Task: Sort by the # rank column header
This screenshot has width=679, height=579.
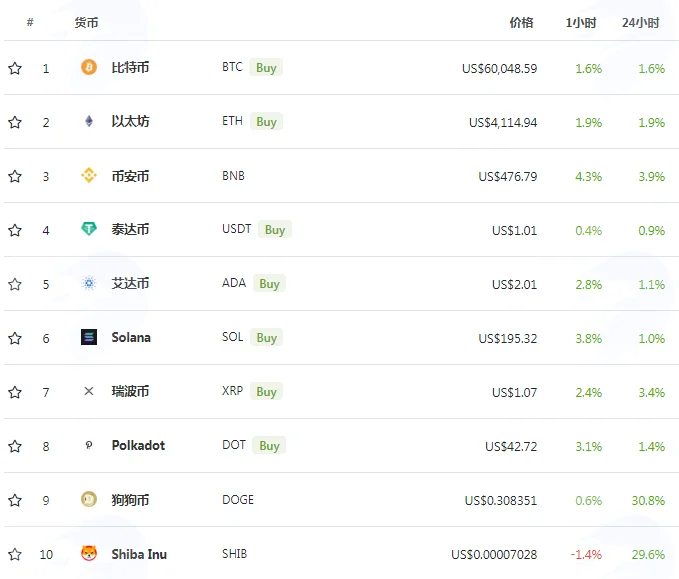Action: pyautogui.click(x=30, y=22)
